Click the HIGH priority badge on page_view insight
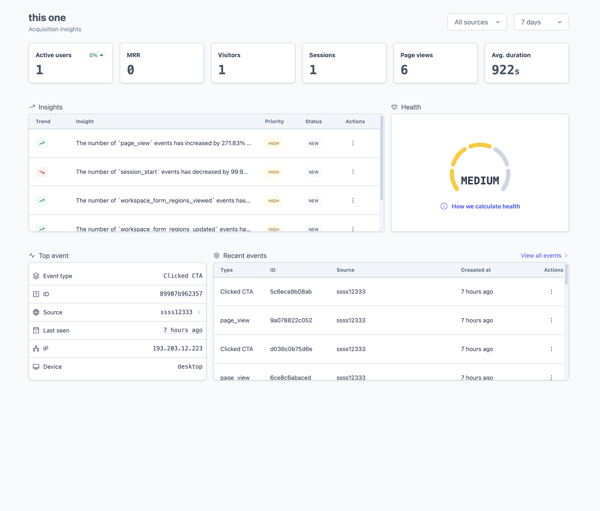The height and width of the screenshot is (511, 600). 273,143
